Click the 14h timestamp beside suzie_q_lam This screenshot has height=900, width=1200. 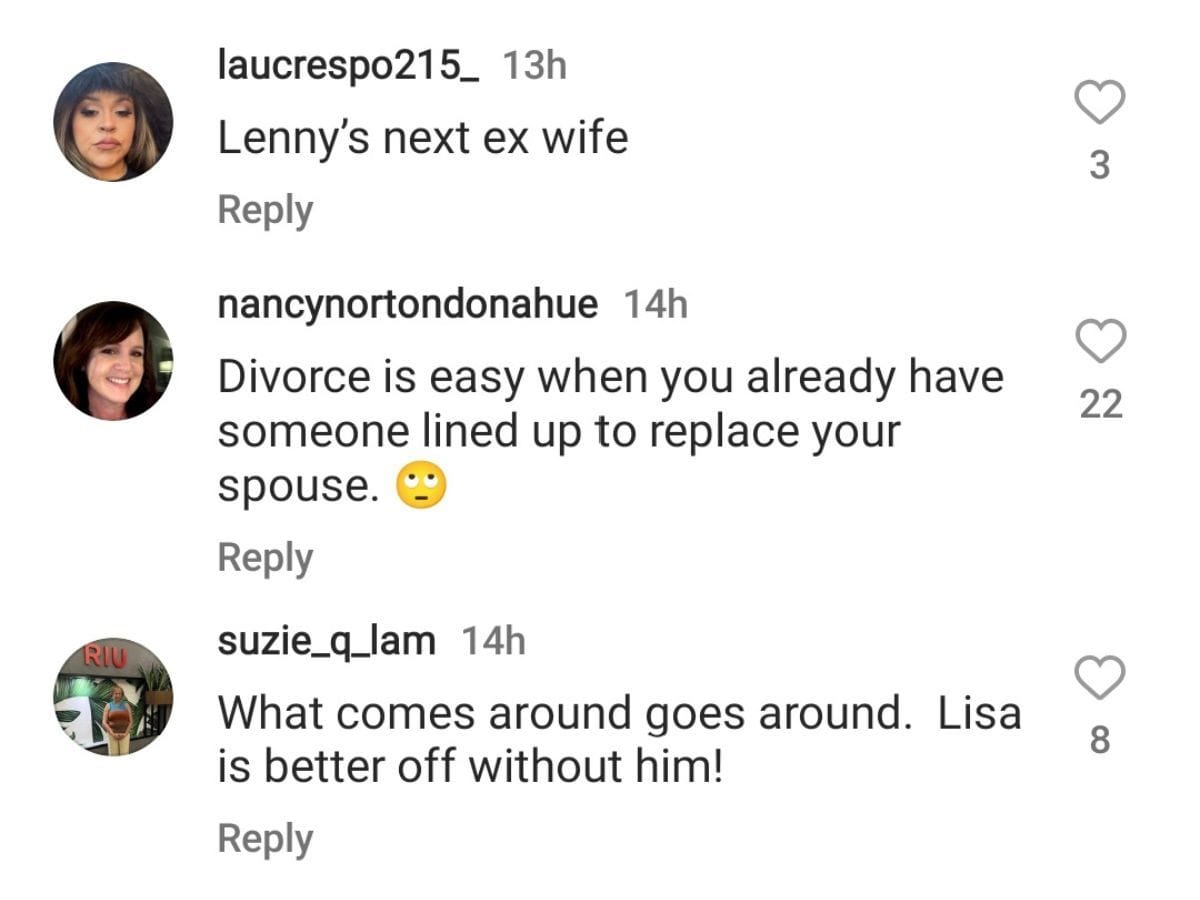point(492,641)
